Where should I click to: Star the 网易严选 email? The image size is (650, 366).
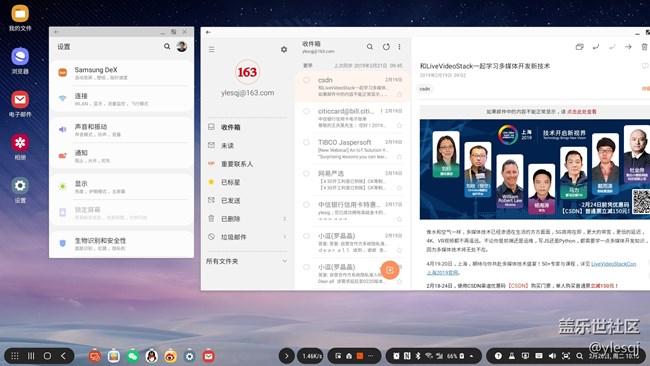point(399,188)
